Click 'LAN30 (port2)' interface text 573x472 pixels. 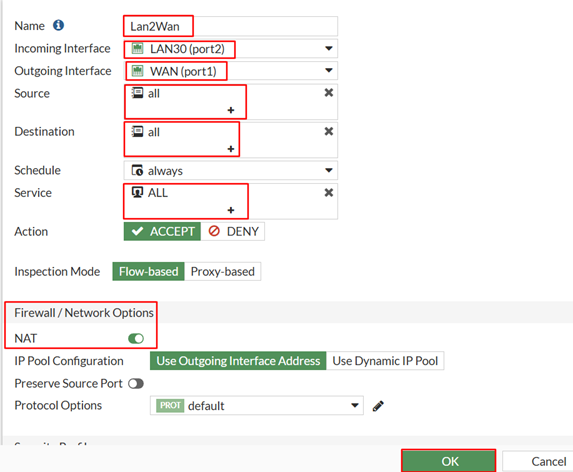pos(187,49)
